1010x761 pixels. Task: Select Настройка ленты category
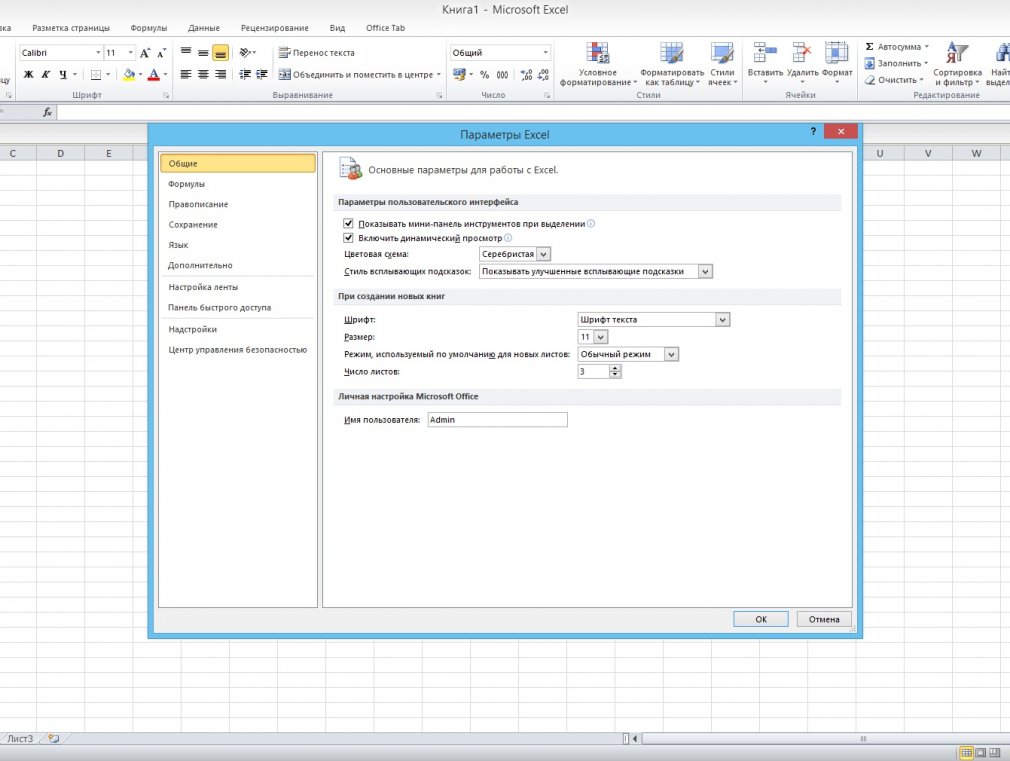pyautogui.click(x=238, y=287)
